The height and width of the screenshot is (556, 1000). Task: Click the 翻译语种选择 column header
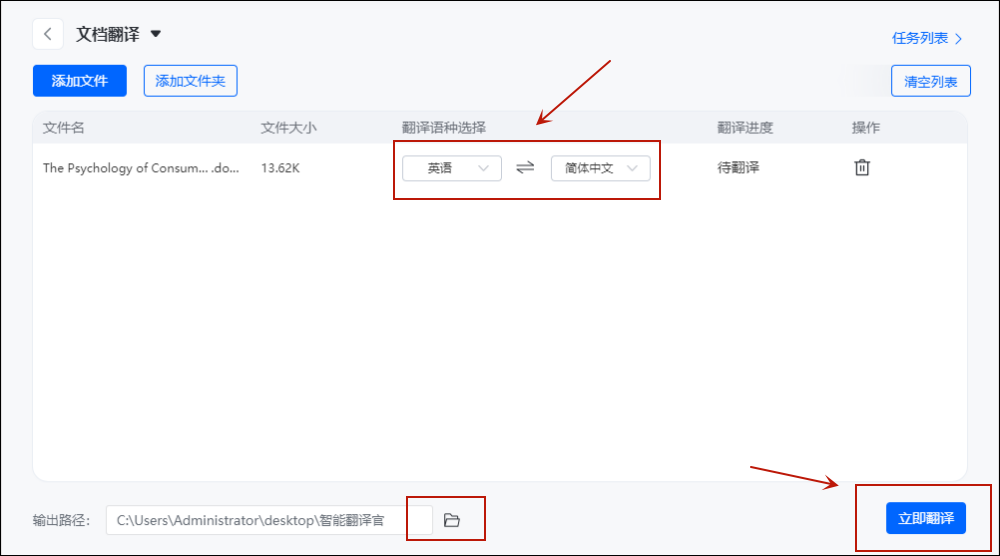click(x=444, y=128)
